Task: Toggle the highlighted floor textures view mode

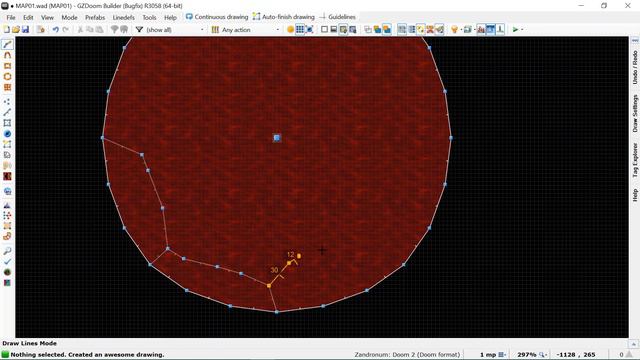Action: click(x=343, y=29)
